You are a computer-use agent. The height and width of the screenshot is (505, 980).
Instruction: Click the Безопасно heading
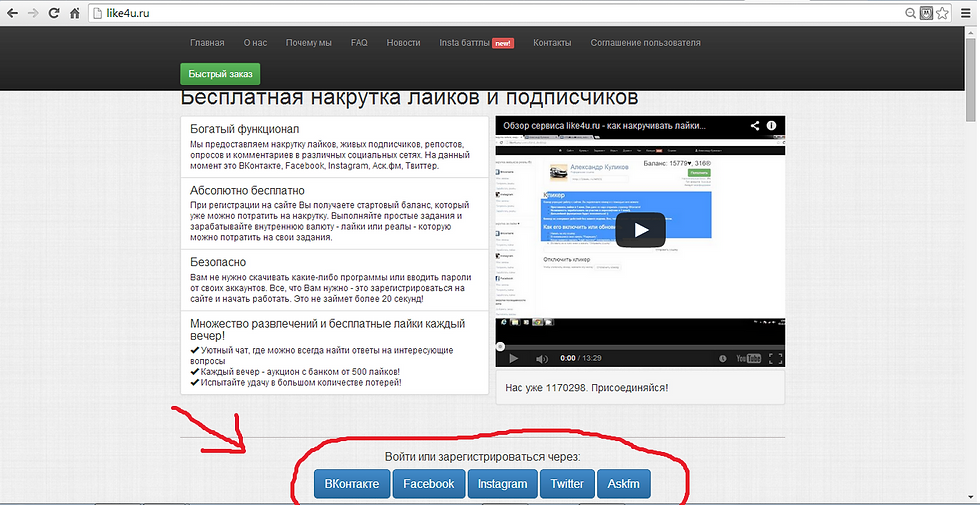[218, 262]
